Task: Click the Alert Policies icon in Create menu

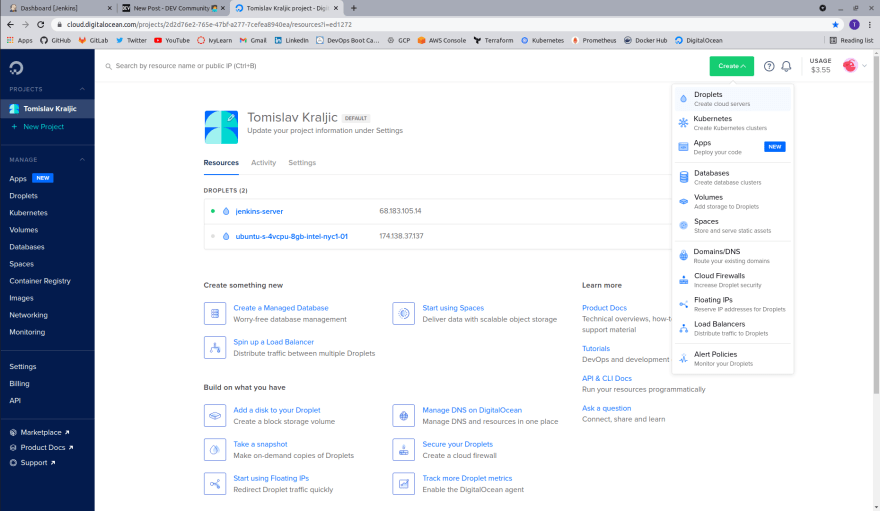Action: tap(684, 358)
